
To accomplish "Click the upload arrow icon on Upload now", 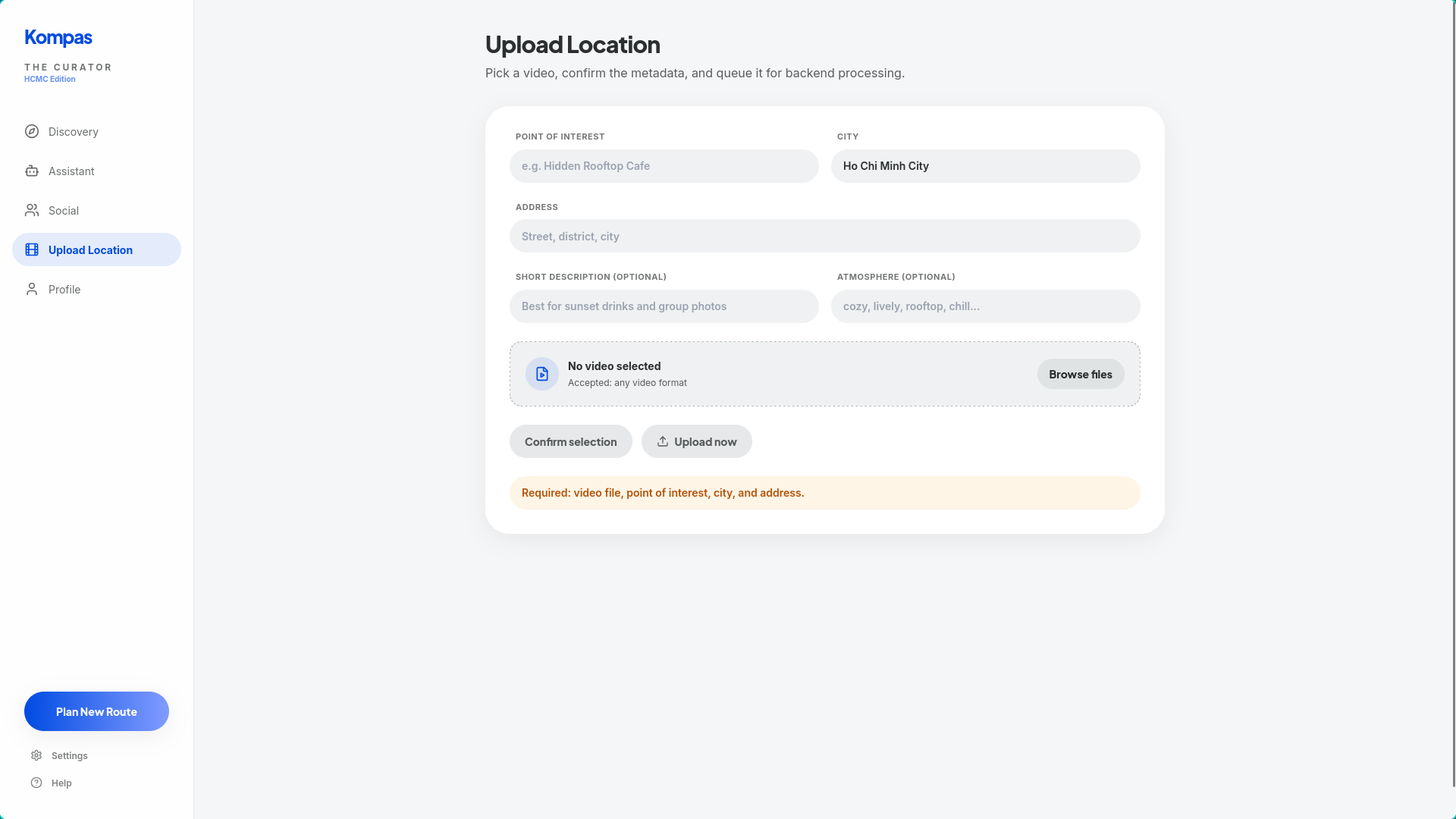I will point(663,441).
